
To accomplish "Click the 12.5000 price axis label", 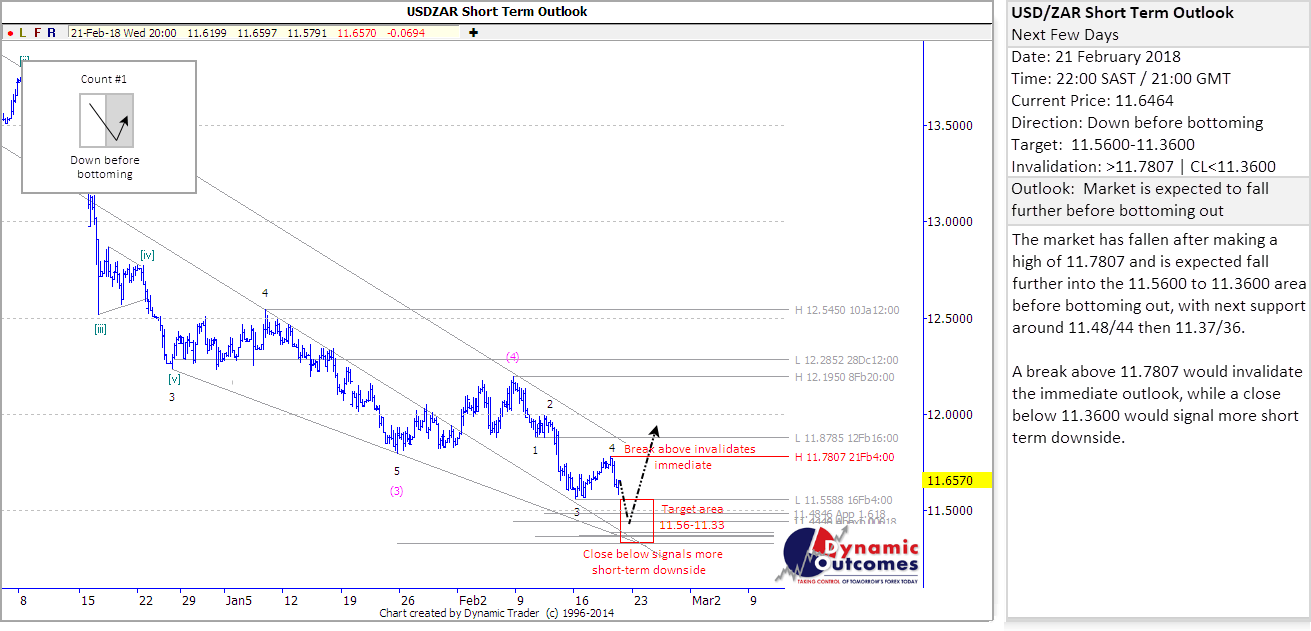I will pyautogui.click(x=950, y=318).
